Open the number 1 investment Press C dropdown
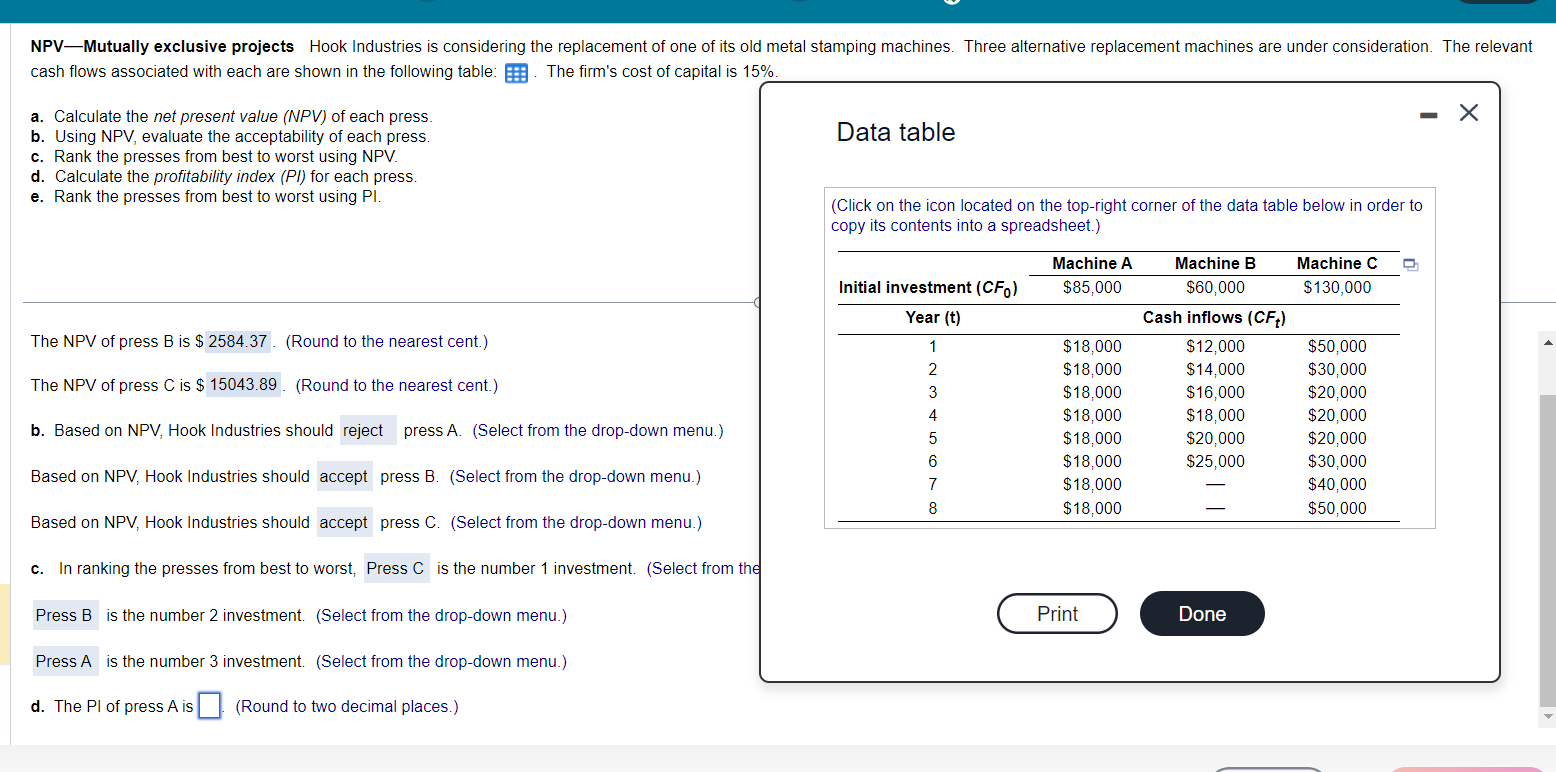Viewport: 1556px width, 772px height. pyautogui.click(x=397, y=569)
